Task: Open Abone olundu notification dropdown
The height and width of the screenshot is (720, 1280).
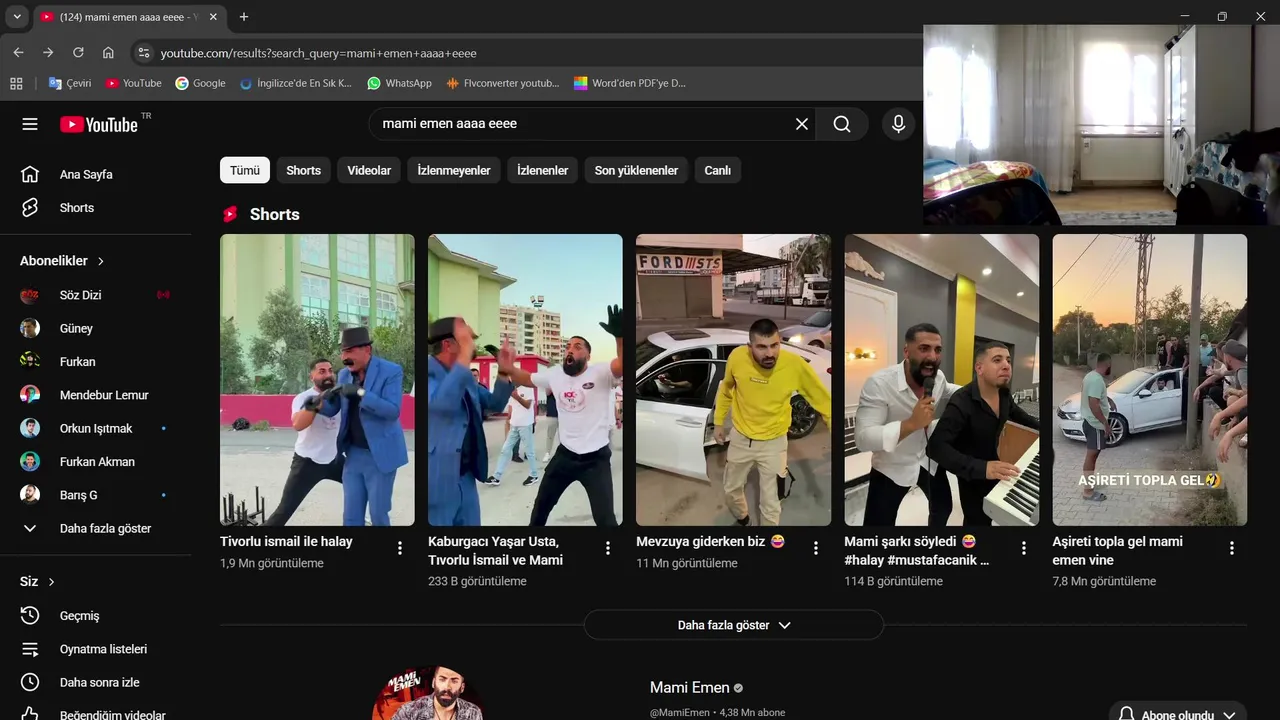Action: pos(1177,714)
